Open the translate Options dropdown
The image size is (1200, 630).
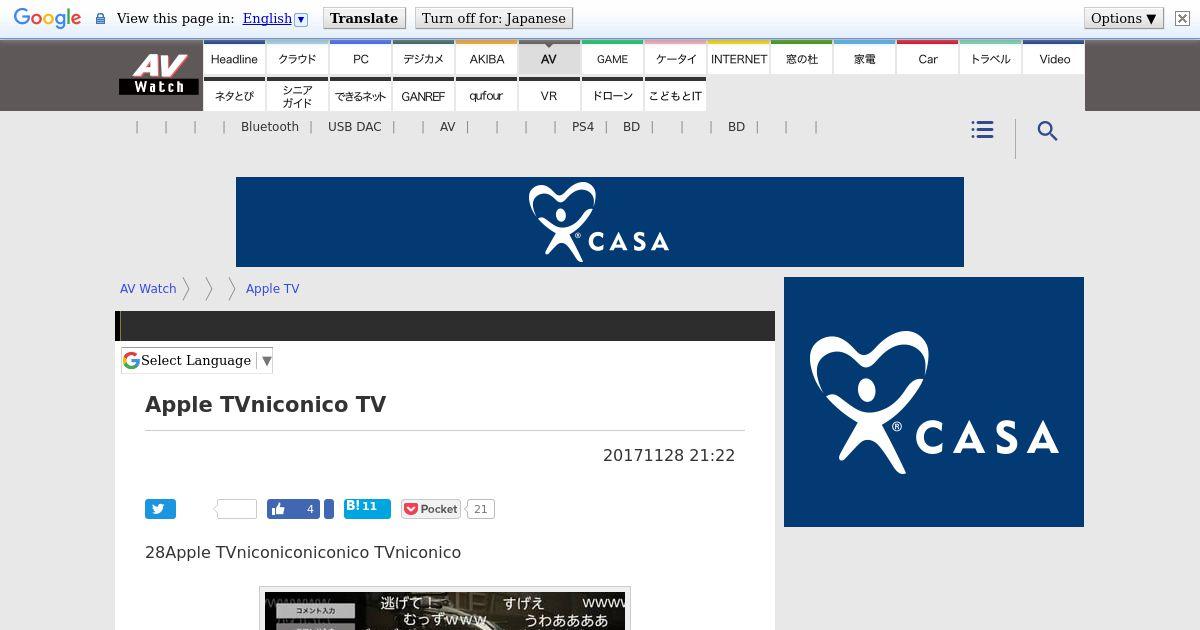(x=1123, y=18)
